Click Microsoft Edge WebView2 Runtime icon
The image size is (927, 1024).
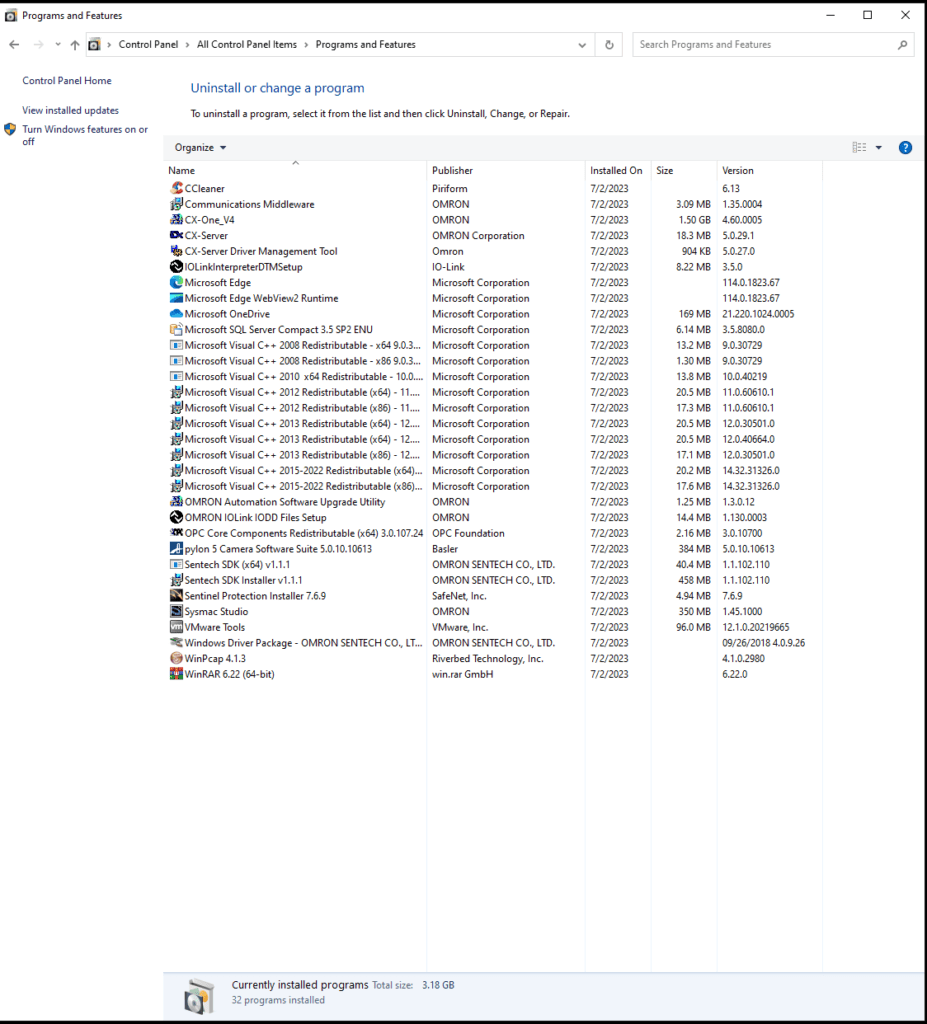[x=176, y=298]
